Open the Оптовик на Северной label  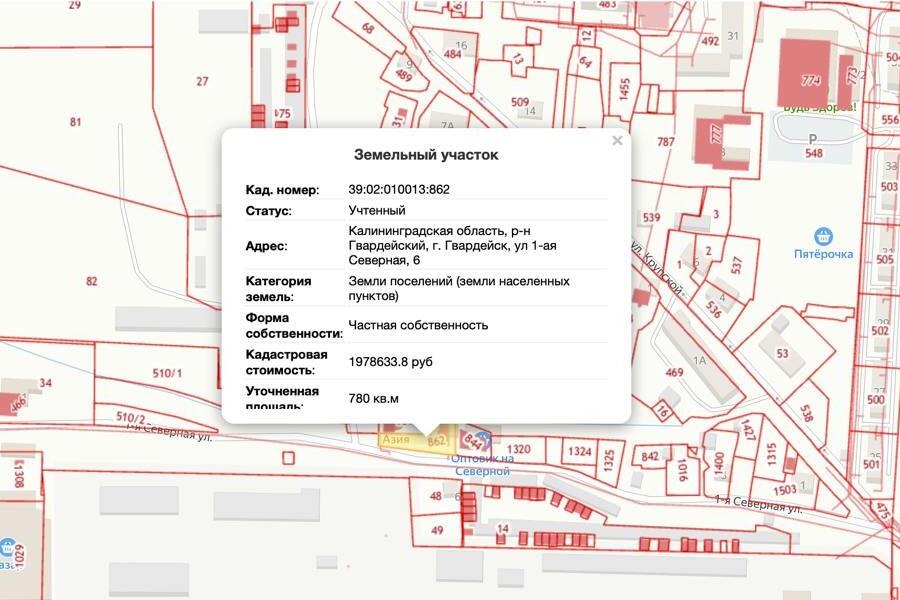483,465
